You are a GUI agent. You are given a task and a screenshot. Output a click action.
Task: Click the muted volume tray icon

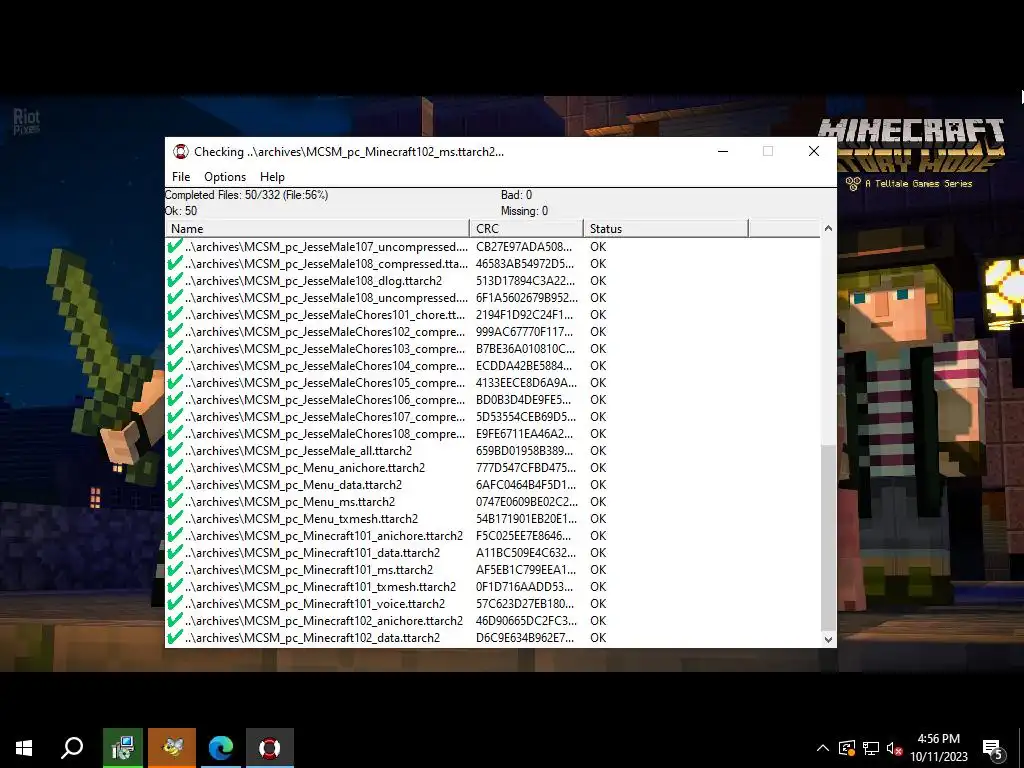click(x=895, y=748)
